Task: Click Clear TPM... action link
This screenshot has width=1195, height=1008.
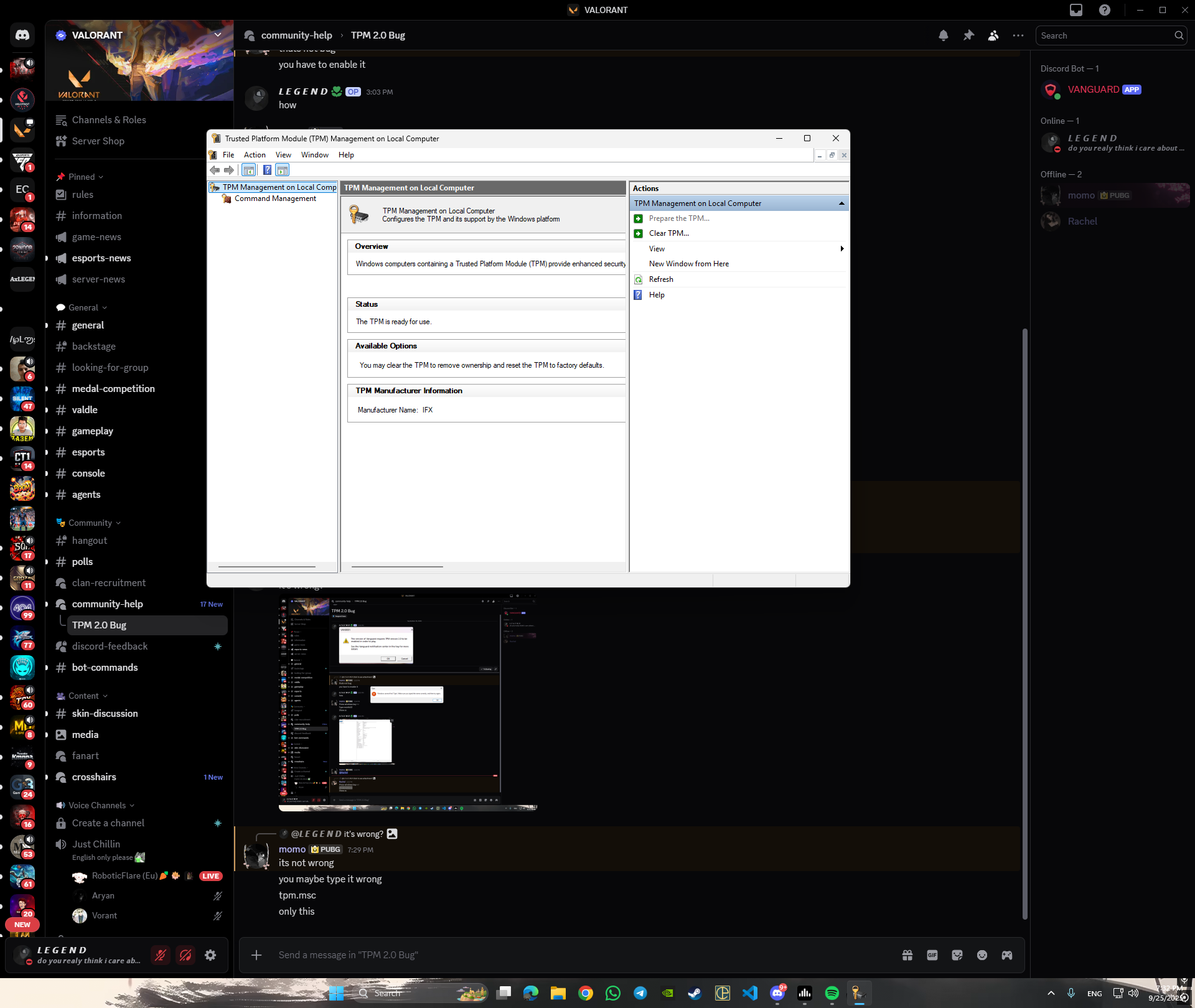Action: coord(668,233)
